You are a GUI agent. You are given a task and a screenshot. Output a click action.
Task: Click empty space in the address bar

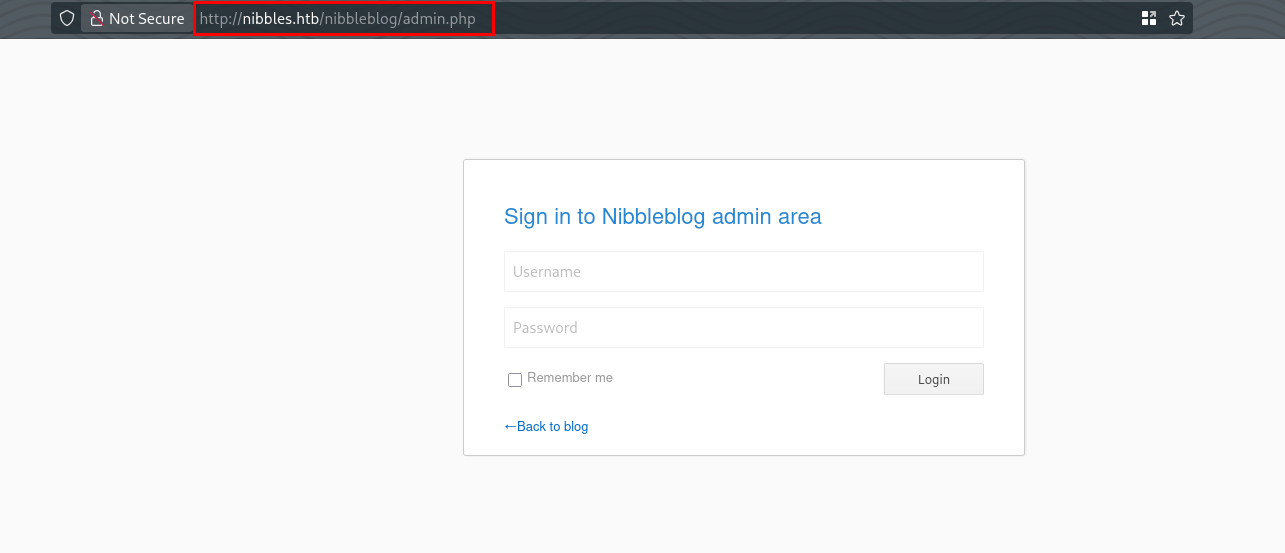[800, 18]
